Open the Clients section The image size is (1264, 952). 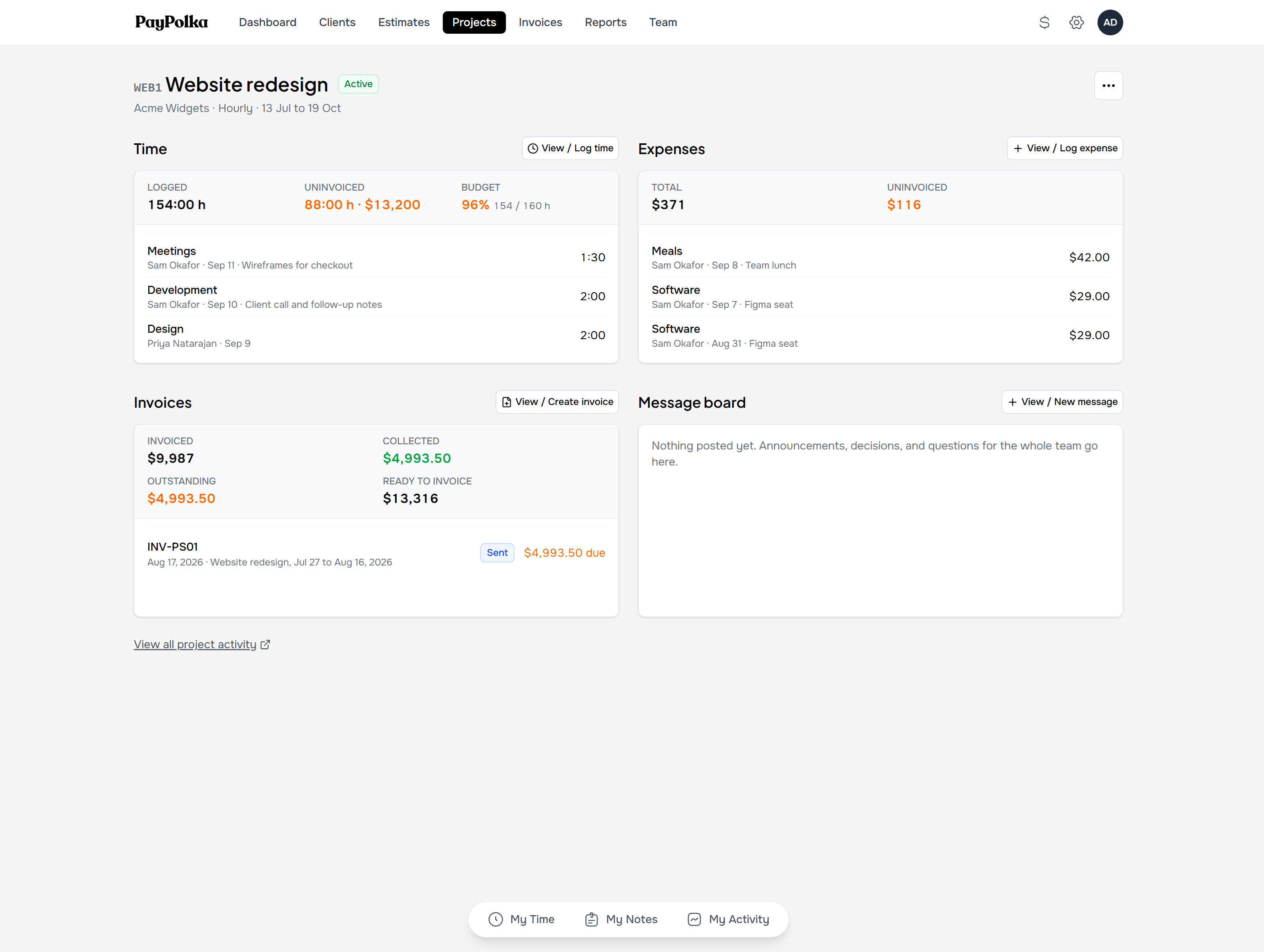click(337, 22)
